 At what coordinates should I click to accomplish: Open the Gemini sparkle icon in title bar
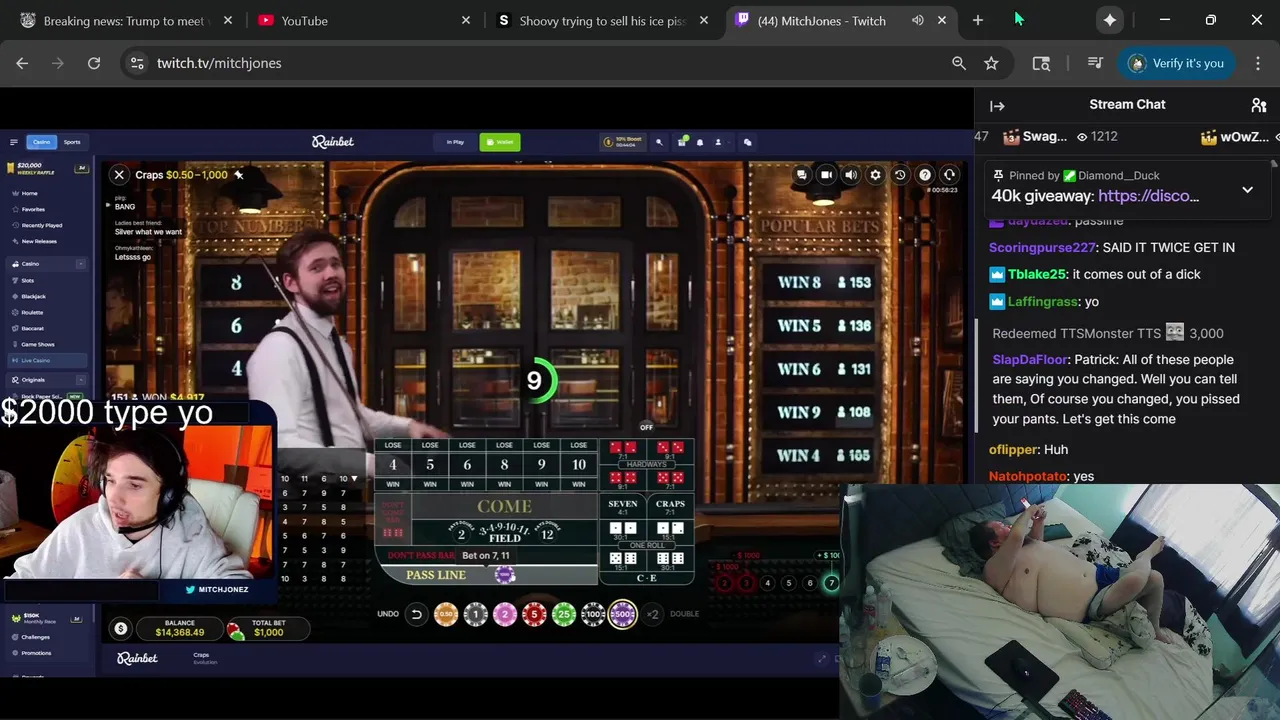[x=1110, y=20]
